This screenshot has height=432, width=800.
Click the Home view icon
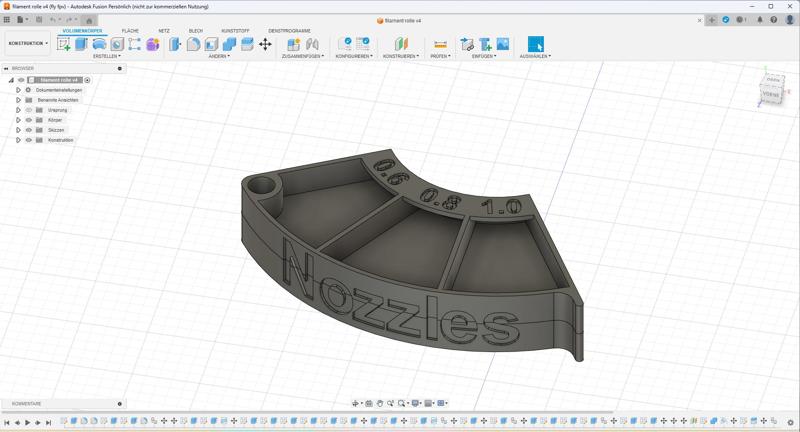coord(89,20)
